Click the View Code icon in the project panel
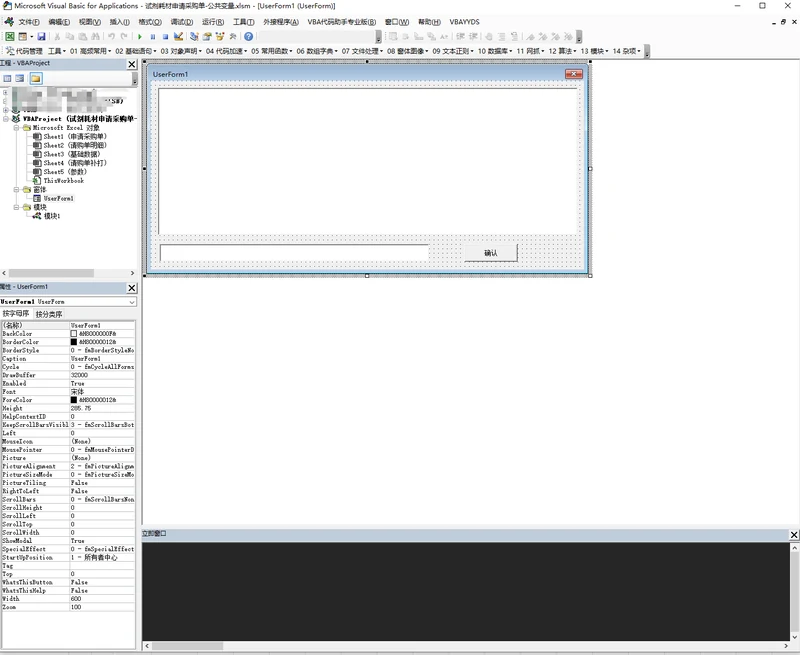 coord(7,78)
